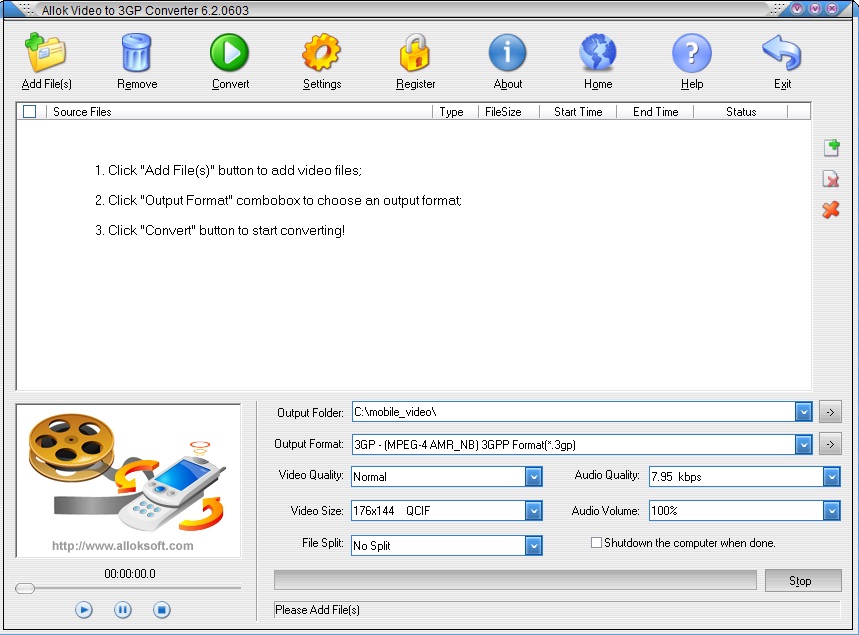Click the alloksoft.com preview thumbnail
This screenshot has height=635, width=859.
128,481
